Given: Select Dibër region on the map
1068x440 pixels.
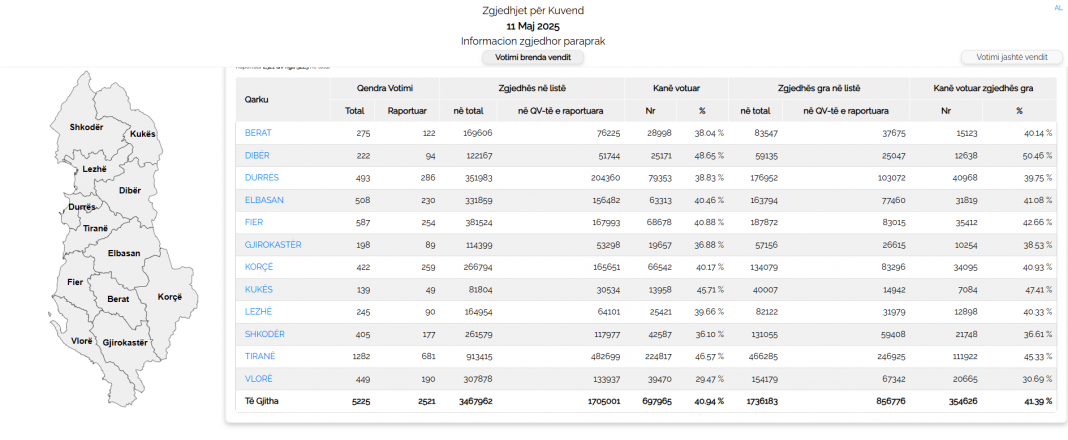Looking at the screenshot, I should pyautogui.click(x=130, y=191).
